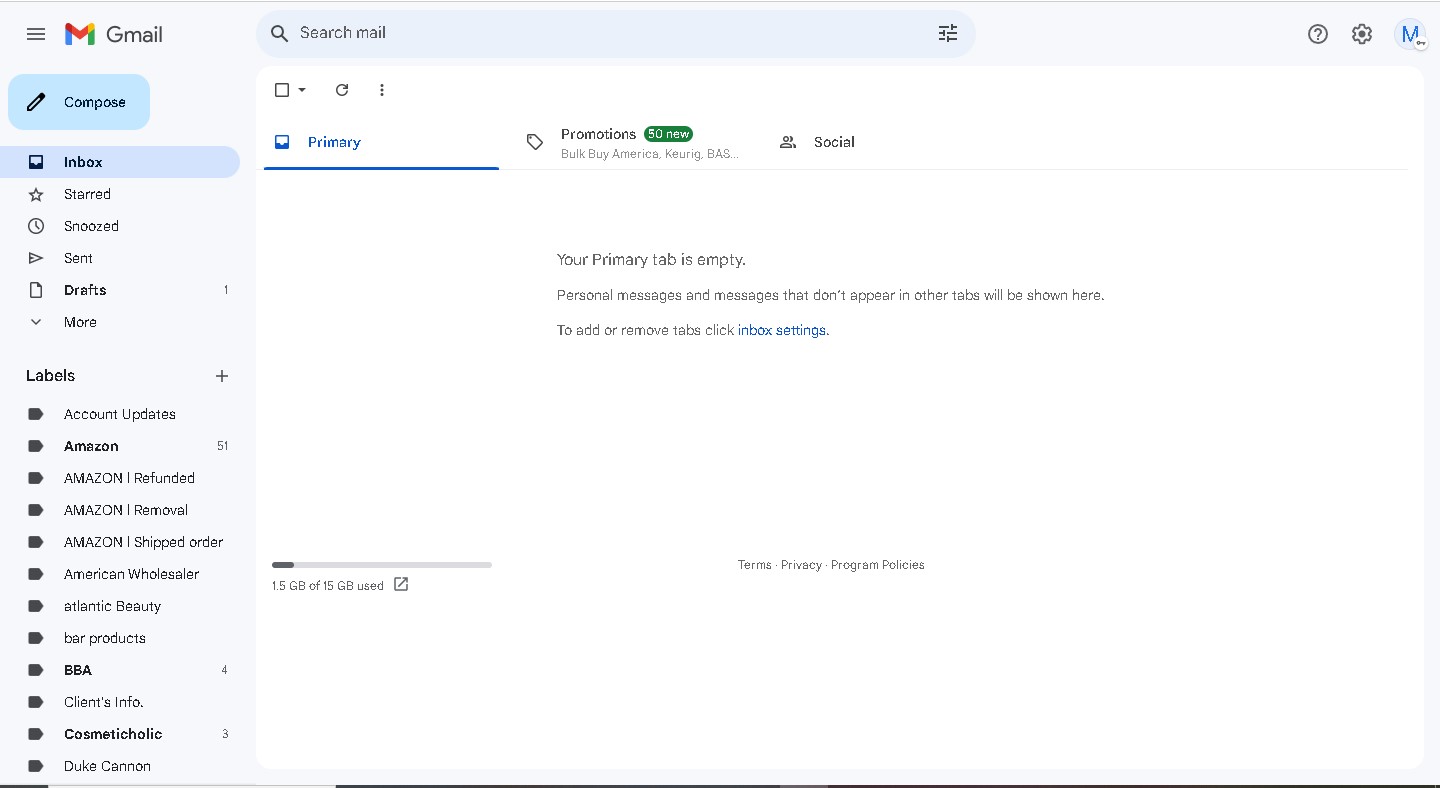The height and width of the screenshot is (788, 1440).
Task: Open the Duke Cannon label
Action: pos(120,766)
